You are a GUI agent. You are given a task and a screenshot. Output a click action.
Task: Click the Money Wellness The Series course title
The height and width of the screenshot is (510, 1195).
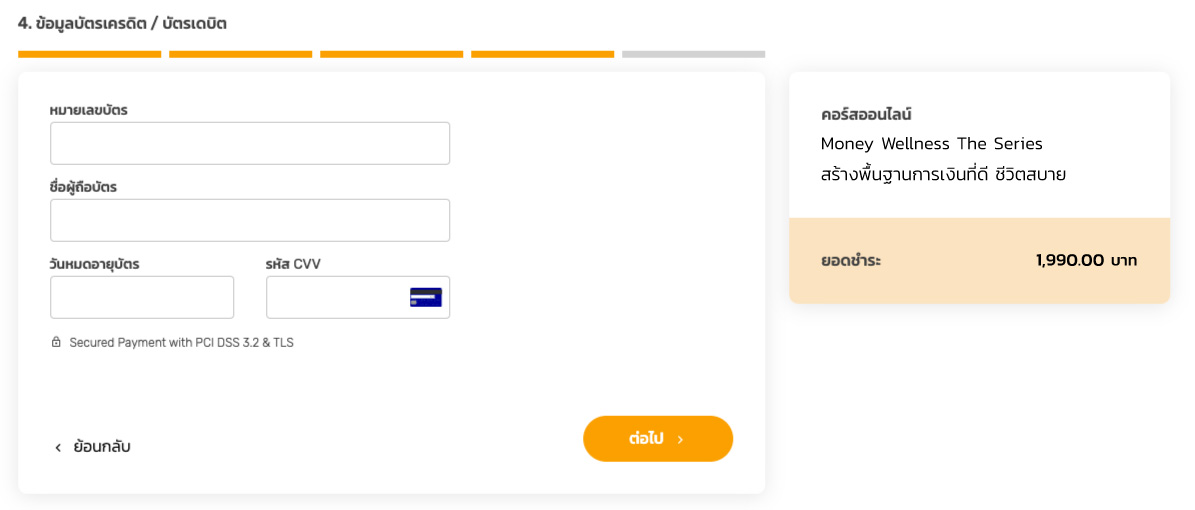click(931, 144)
